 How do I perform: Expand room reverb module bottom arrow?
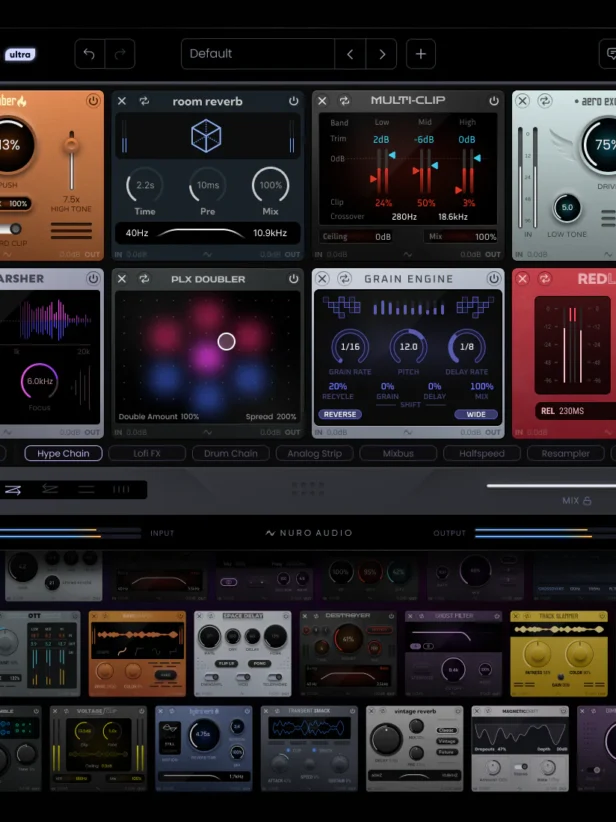(x=208, y=255)
